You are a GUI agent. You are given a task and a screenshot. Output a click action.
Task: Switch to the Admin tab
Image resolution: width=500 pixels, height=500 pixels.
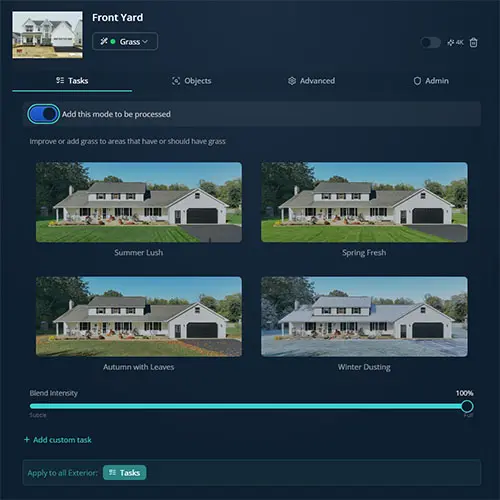pos(431,81)
